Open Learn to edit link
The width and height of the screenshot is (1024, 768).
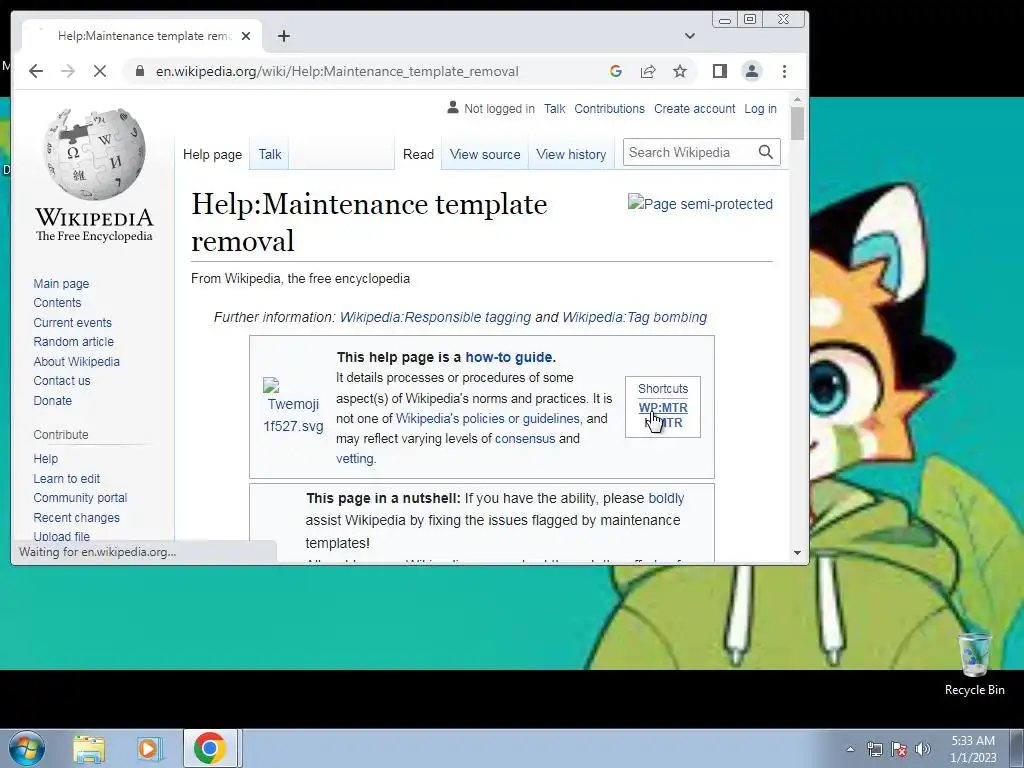coord(67,478)
